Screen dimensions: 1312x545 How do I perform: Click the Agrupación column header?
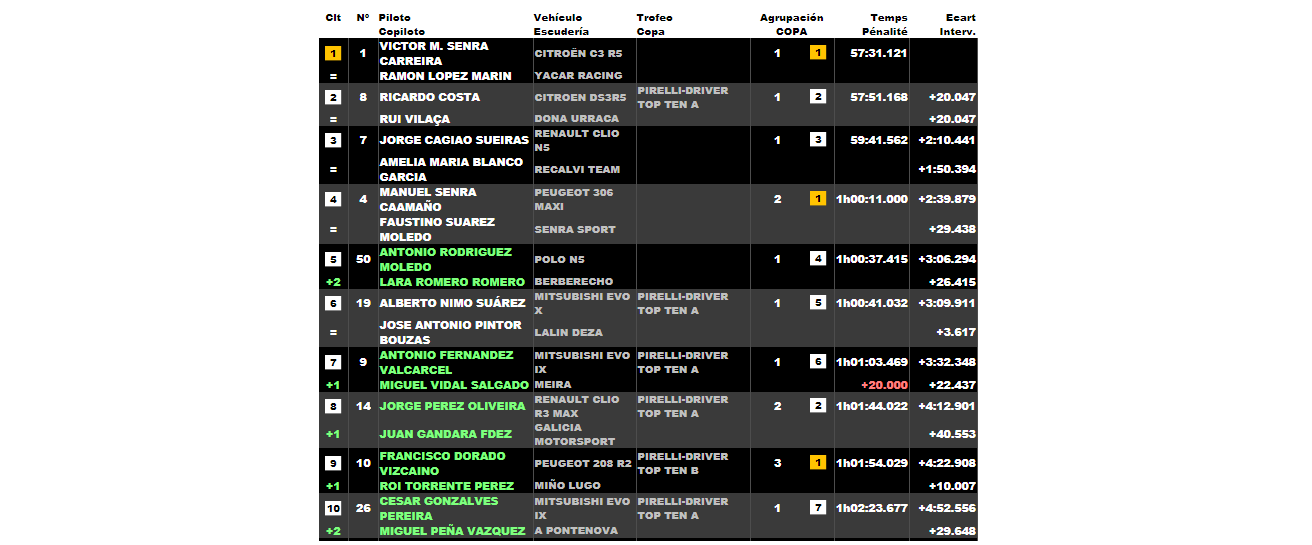click(x=791, y=18)
